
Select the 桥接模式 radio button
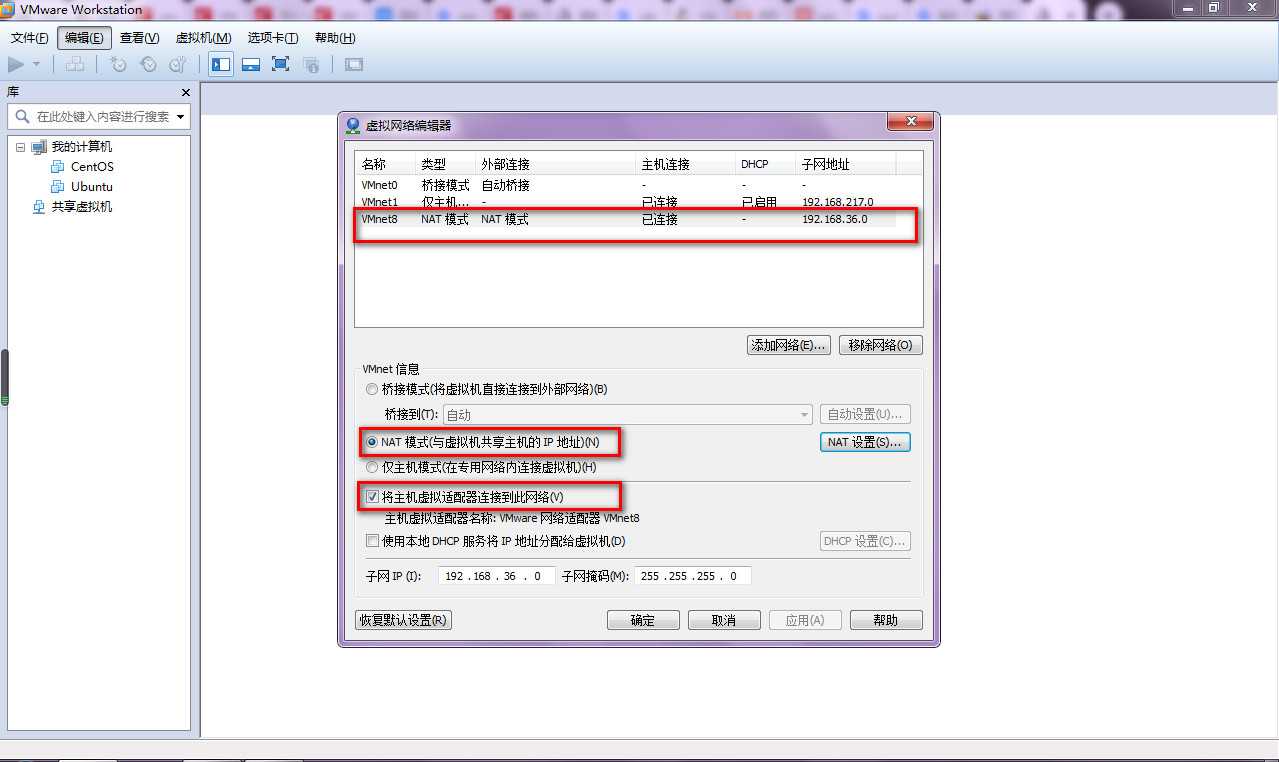click(372, 389)
